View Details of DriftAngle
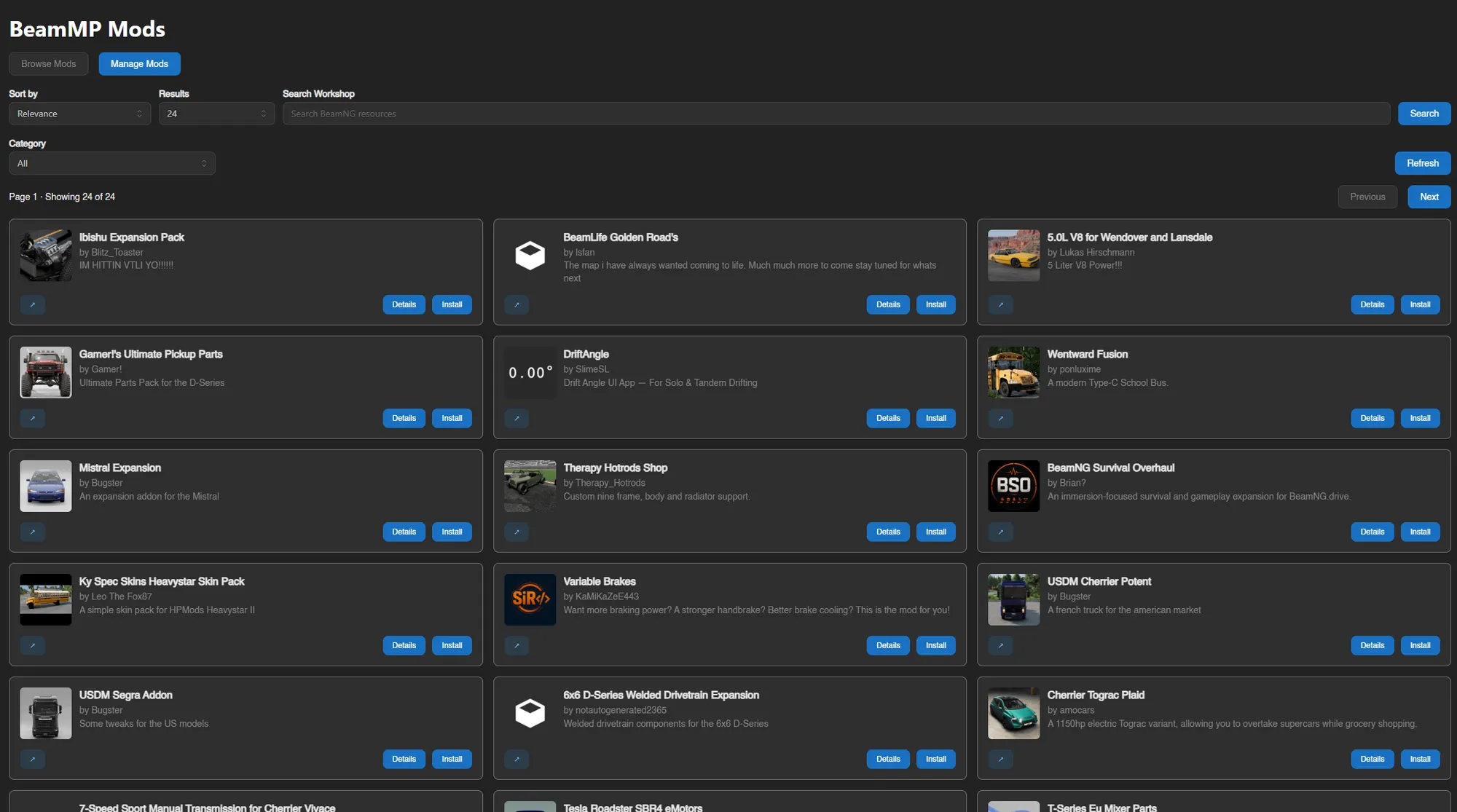Image resolution: width=1457 pixels, height=812 pixels. coord(888,418)
